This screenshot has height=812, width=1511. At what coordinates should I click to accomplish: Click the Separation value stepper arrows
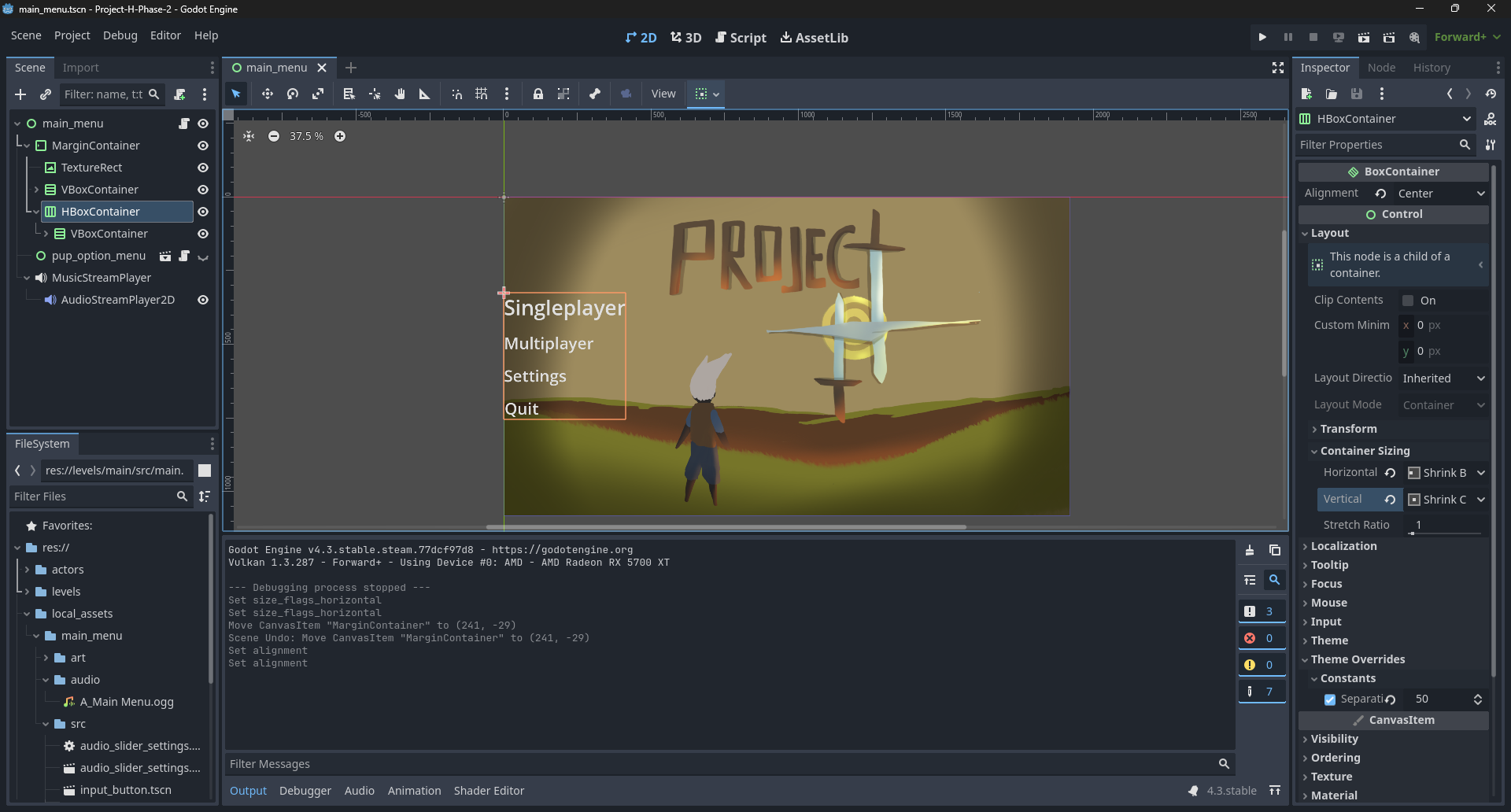(1478, 699)
